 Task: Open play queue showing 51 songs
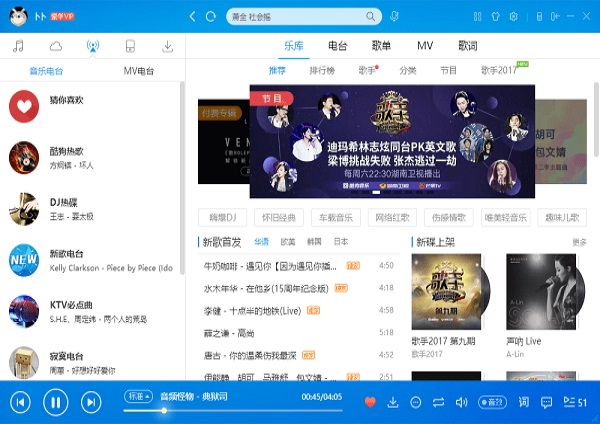[575, 402]
